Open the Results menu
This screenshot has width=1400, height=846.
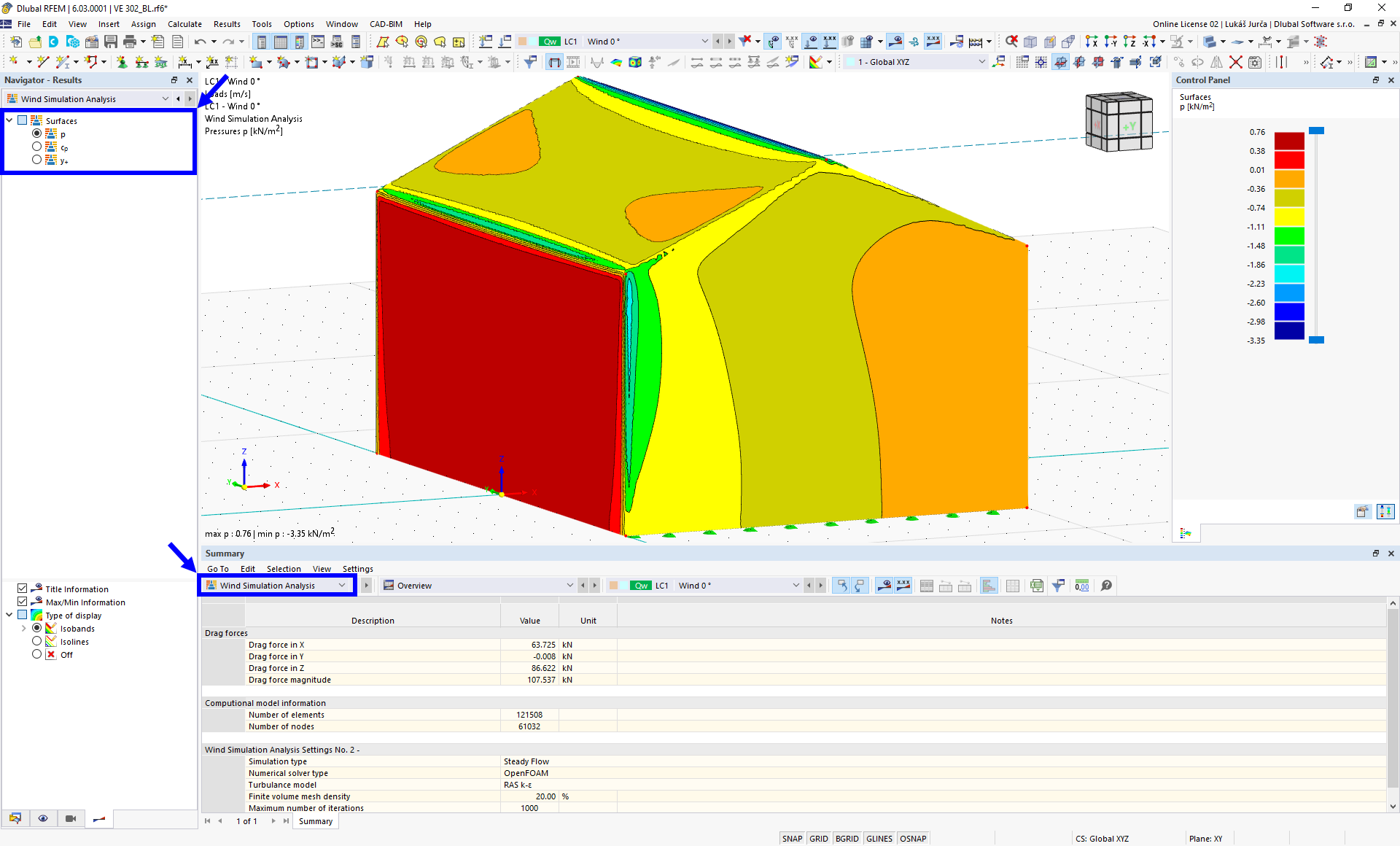[227, 24]
